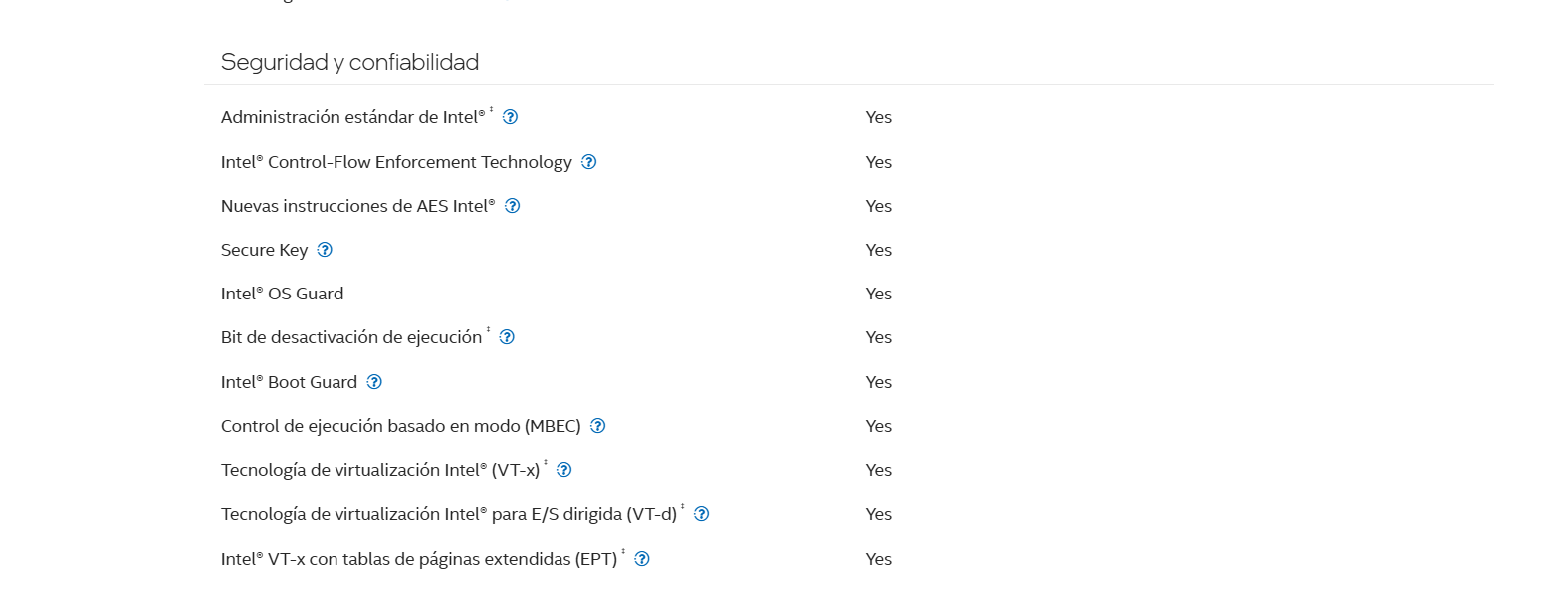This screenshot has width=1568, height=594.
Task: Show Intel Boot Guard help info icon
Action: pos(374,382)
